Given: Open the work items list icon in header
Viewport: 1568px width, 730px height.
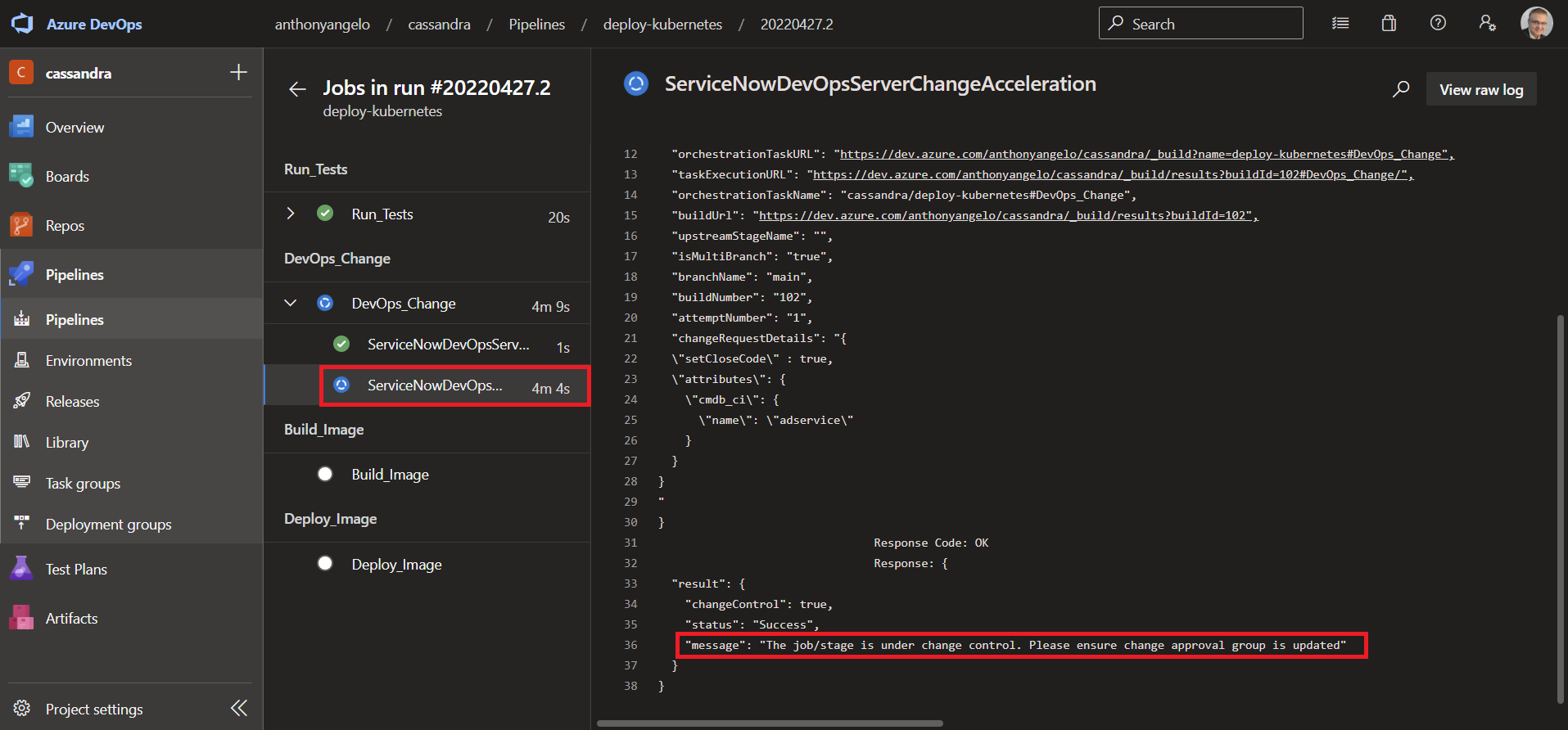Looking at the screenshot, I should click(x=1340, y=24).
